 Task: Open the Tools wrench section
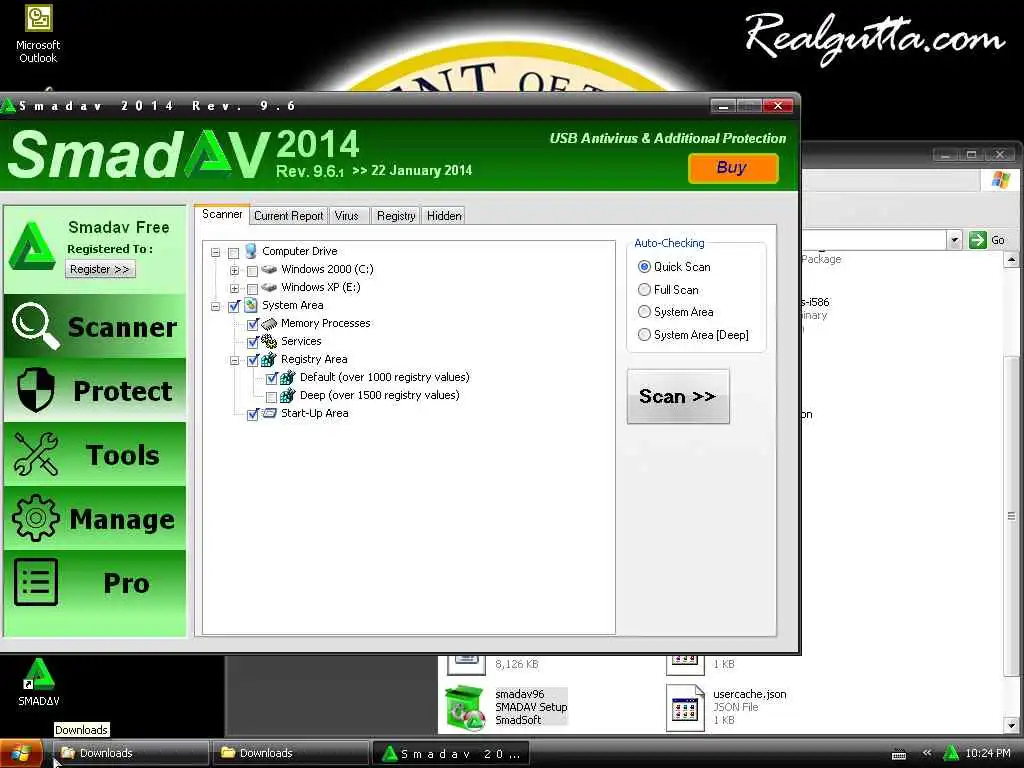95,454
